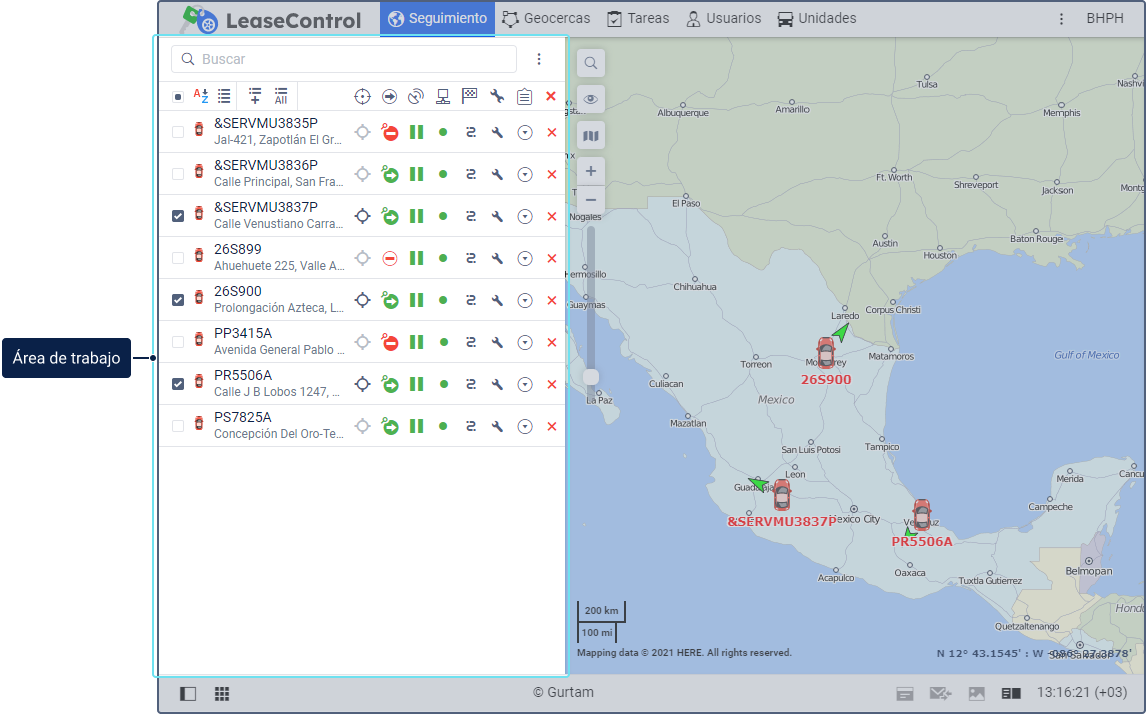Remove unit PS7825A with red X
Screen dimensions: 1146x714
click(x=551, y=426)
